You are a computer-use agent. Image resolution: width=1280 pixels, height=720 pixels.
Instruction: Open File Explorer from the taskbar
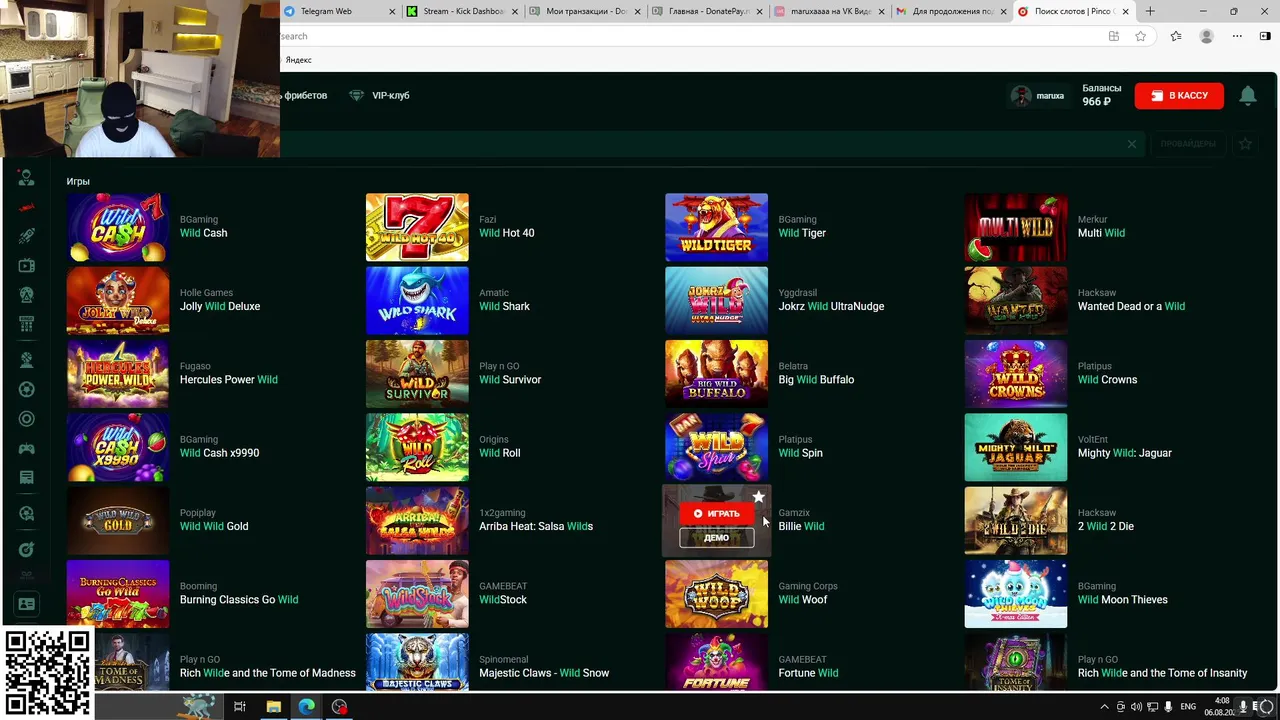tap(273, 707)
